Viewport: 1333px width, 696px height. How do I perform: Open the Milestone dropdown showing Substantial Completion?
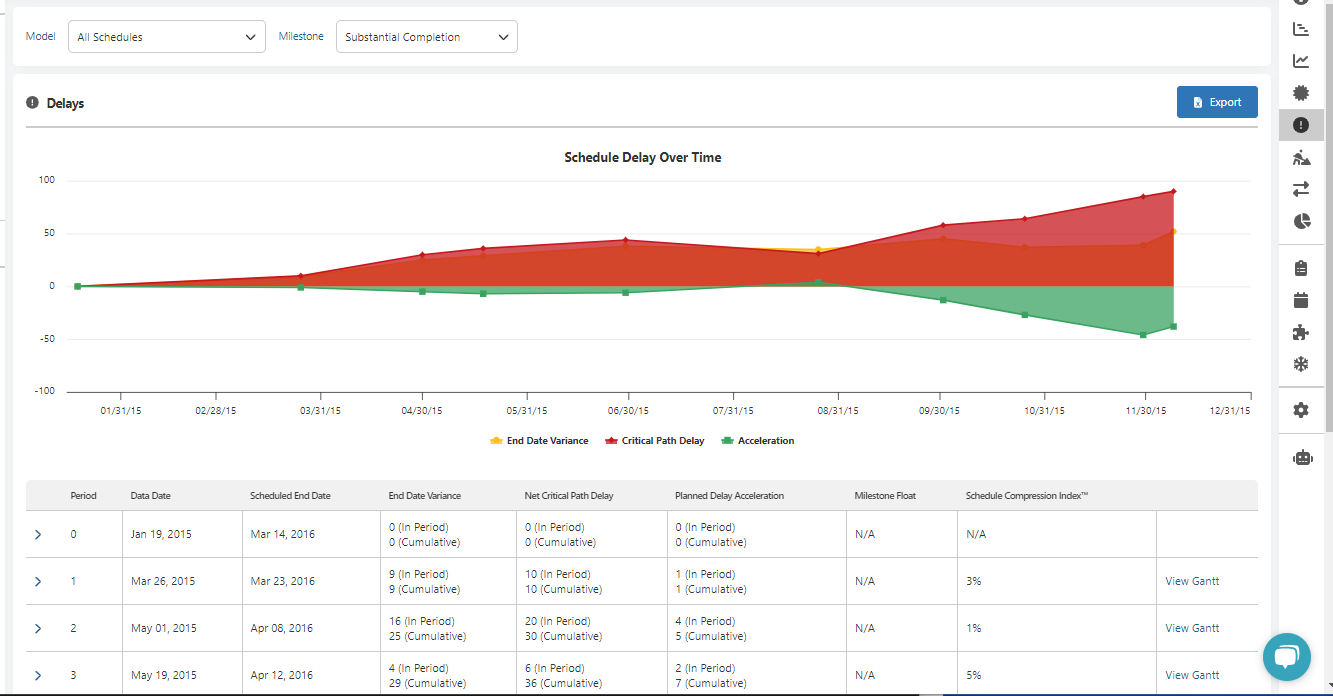click(x=427, y=37)
